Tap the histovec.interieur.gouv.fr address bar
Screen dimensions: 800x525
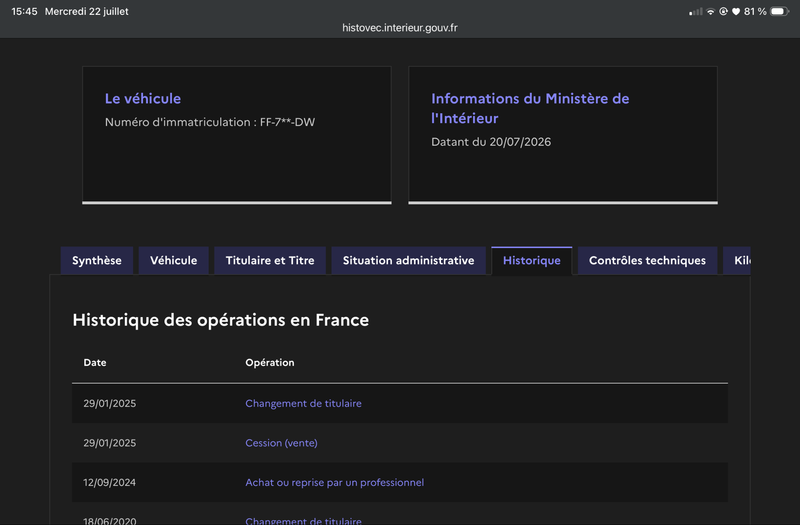[400, 28]
